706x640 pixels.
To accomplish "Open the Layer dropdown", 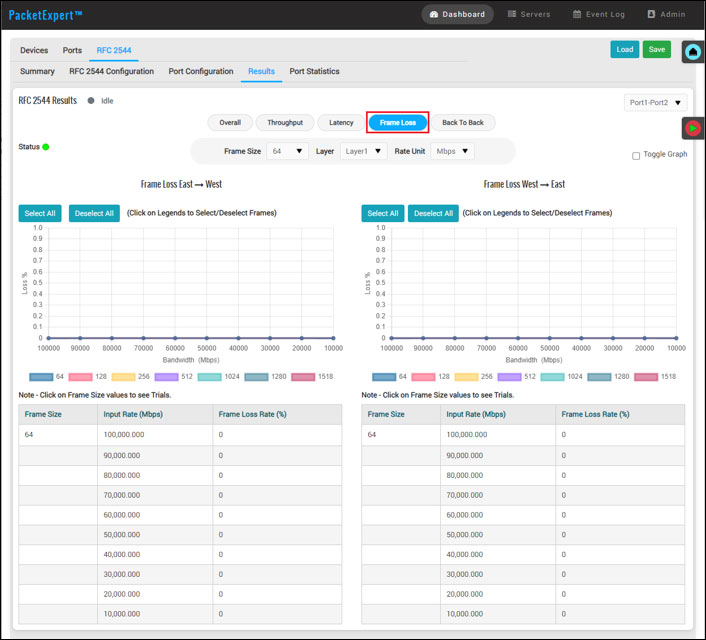I will coord(363,151).
